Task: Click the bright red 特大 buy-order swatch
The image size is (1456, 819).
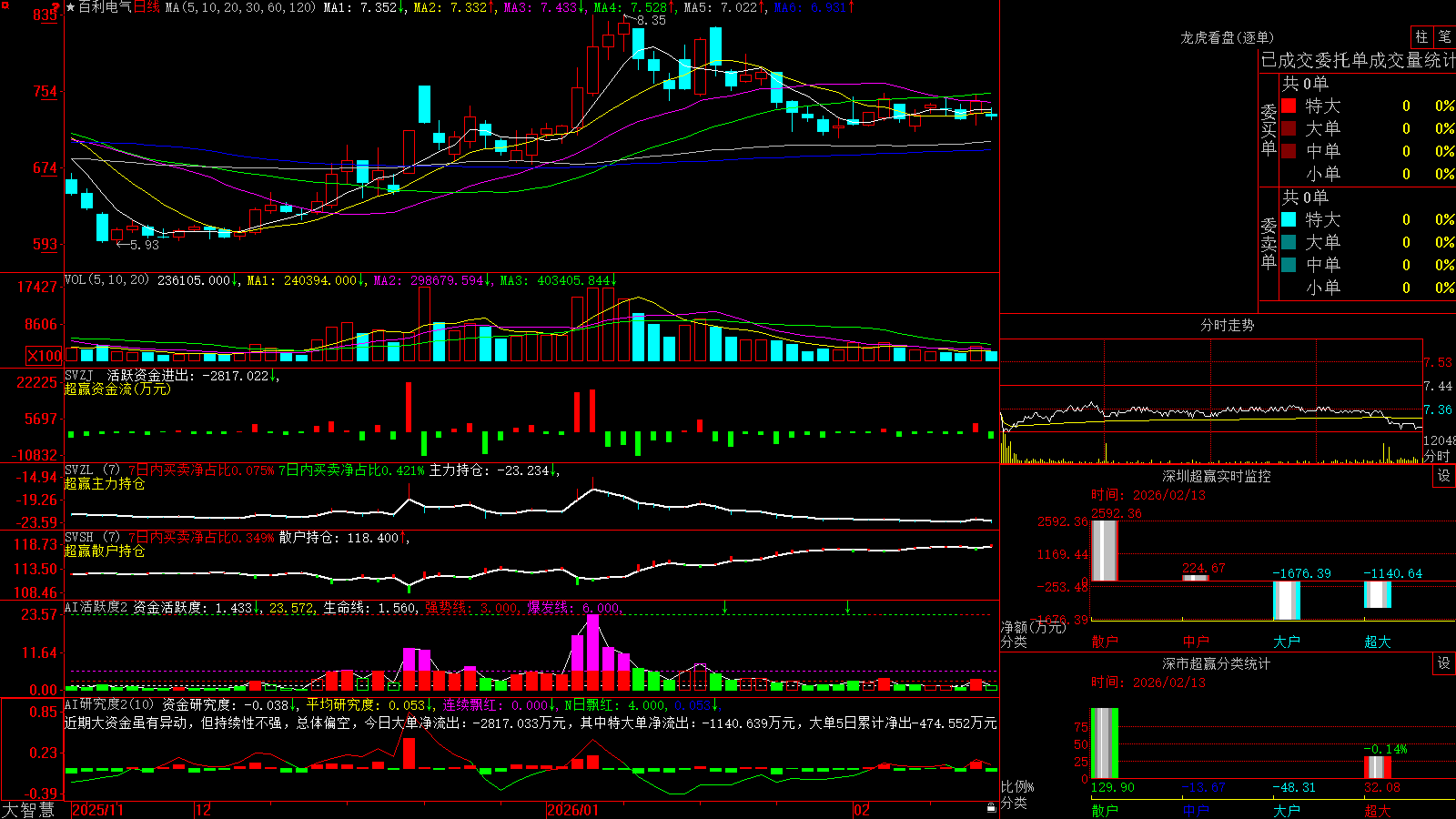Action: (x=1289, y=106)
